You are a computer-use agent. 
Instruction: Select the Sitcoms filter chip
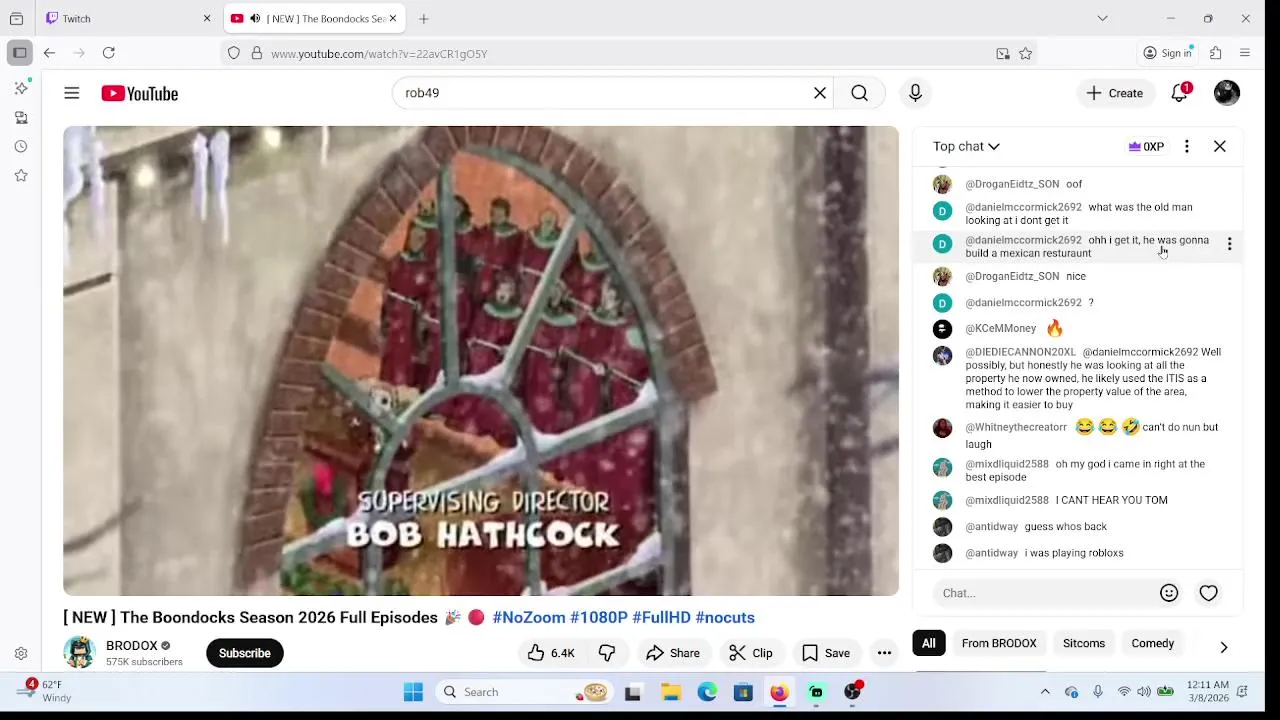[1084, 643]
